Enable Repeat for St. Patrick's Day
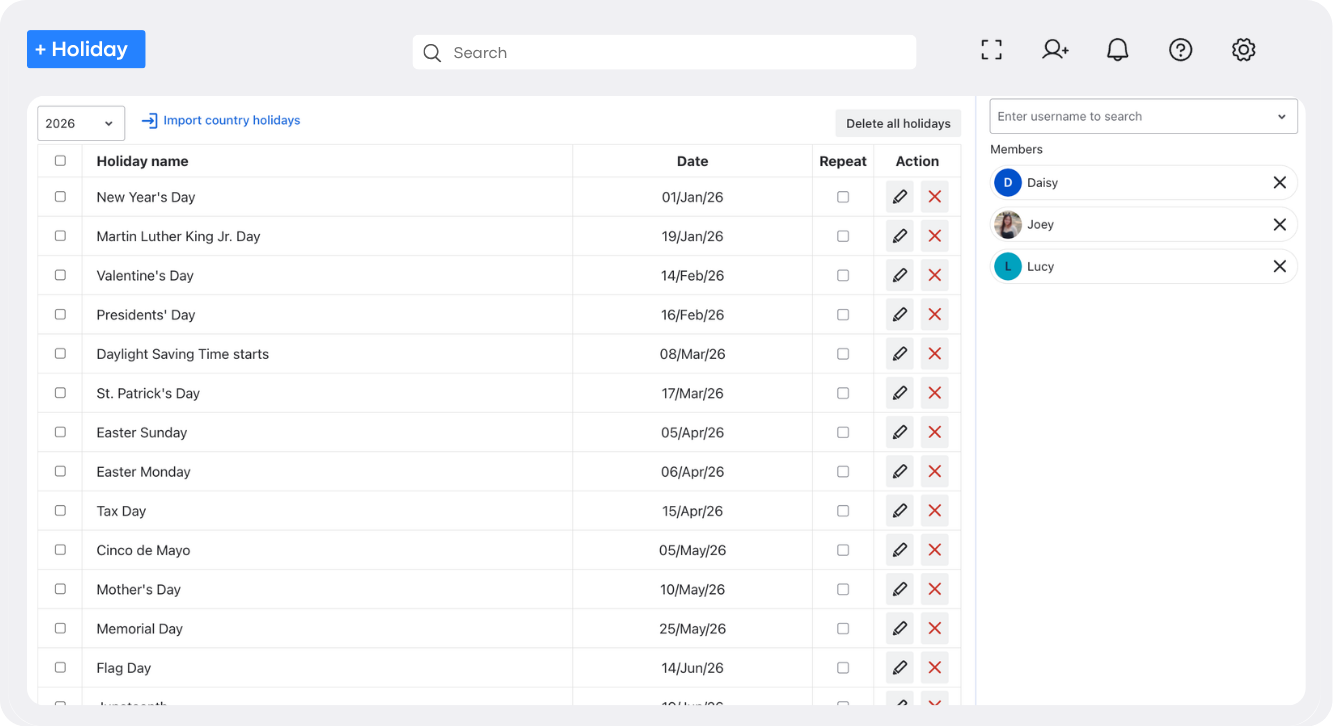This screenshot has height=728, width=1334. pos(843,393)
